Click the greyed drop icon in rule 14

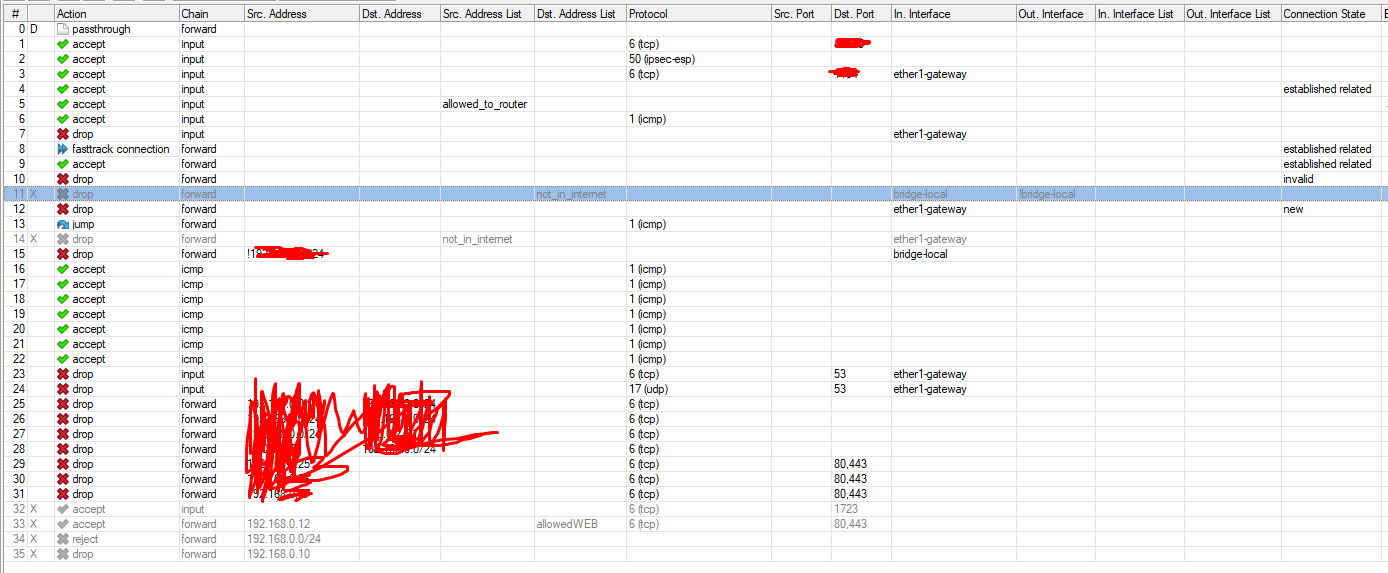pos(63,239)
